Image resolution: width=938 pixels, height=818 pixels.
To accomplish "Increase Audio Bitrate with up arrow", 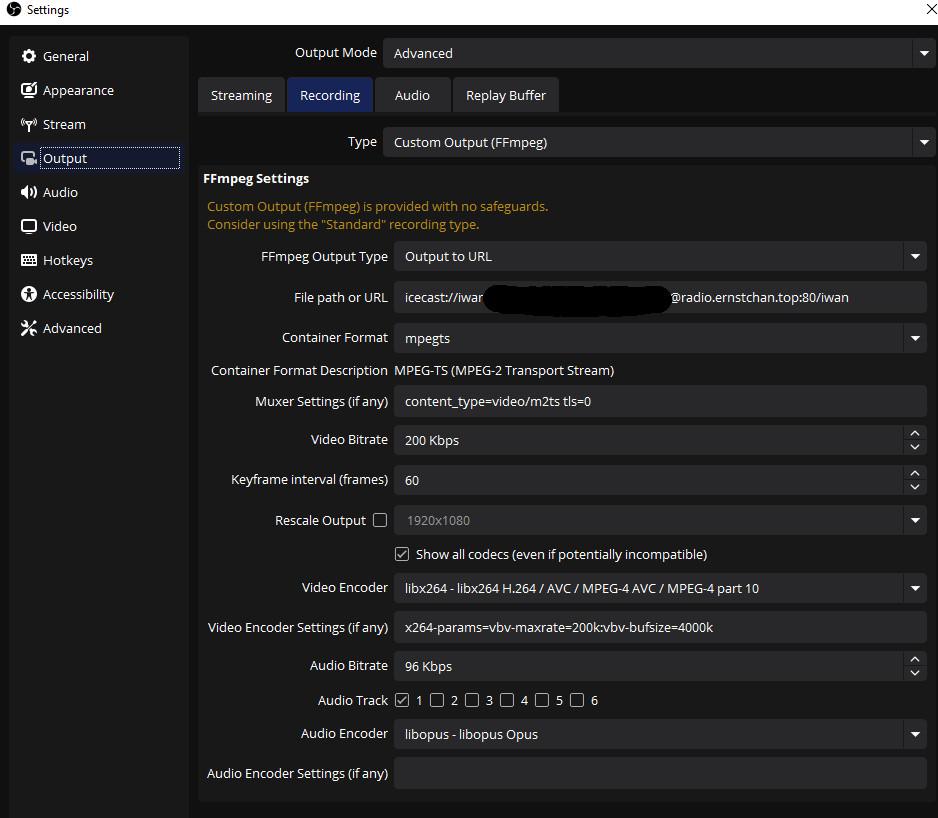I will tap(915, 659).
